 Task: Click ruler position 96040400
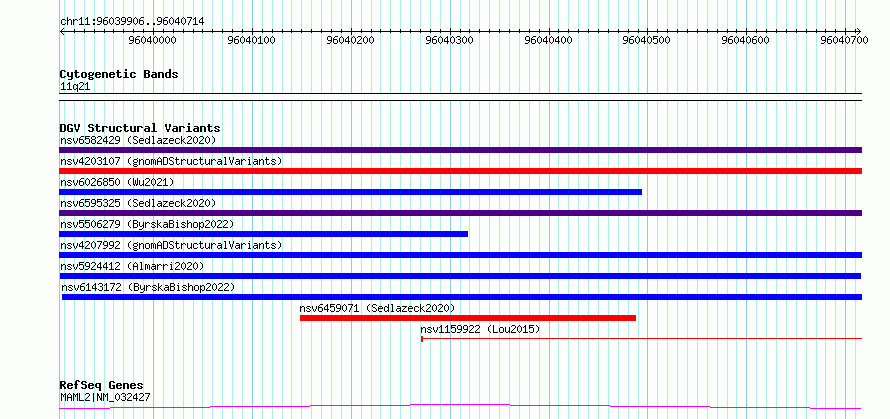[x=549, y=40]
